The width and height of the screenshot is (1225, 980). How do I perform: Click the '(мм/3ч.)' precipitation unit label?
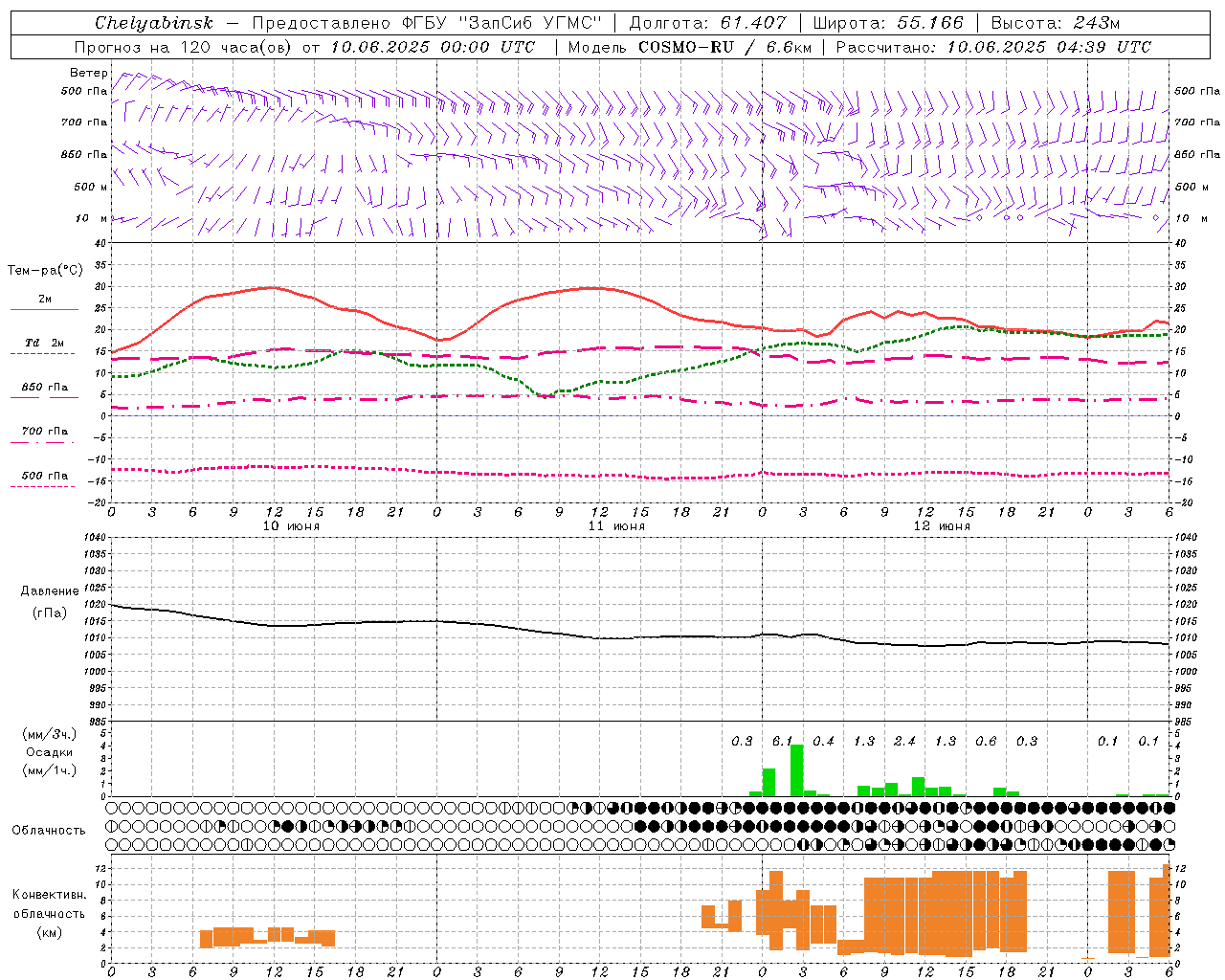[x=50, y=734]
